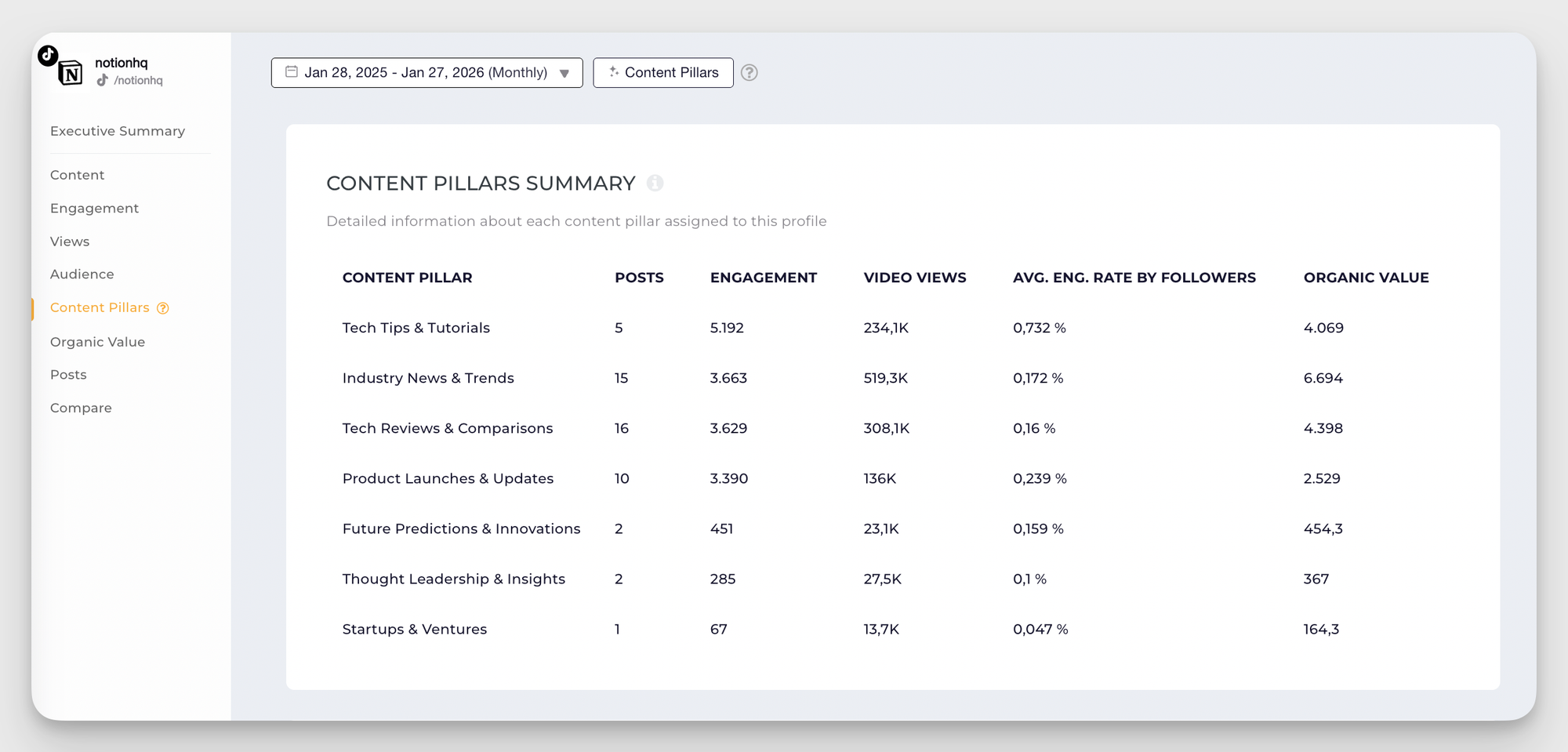Select the Tech Tips & Tutorials row
The height and width of the screenshot is (752, 1568).
[416, 328]
